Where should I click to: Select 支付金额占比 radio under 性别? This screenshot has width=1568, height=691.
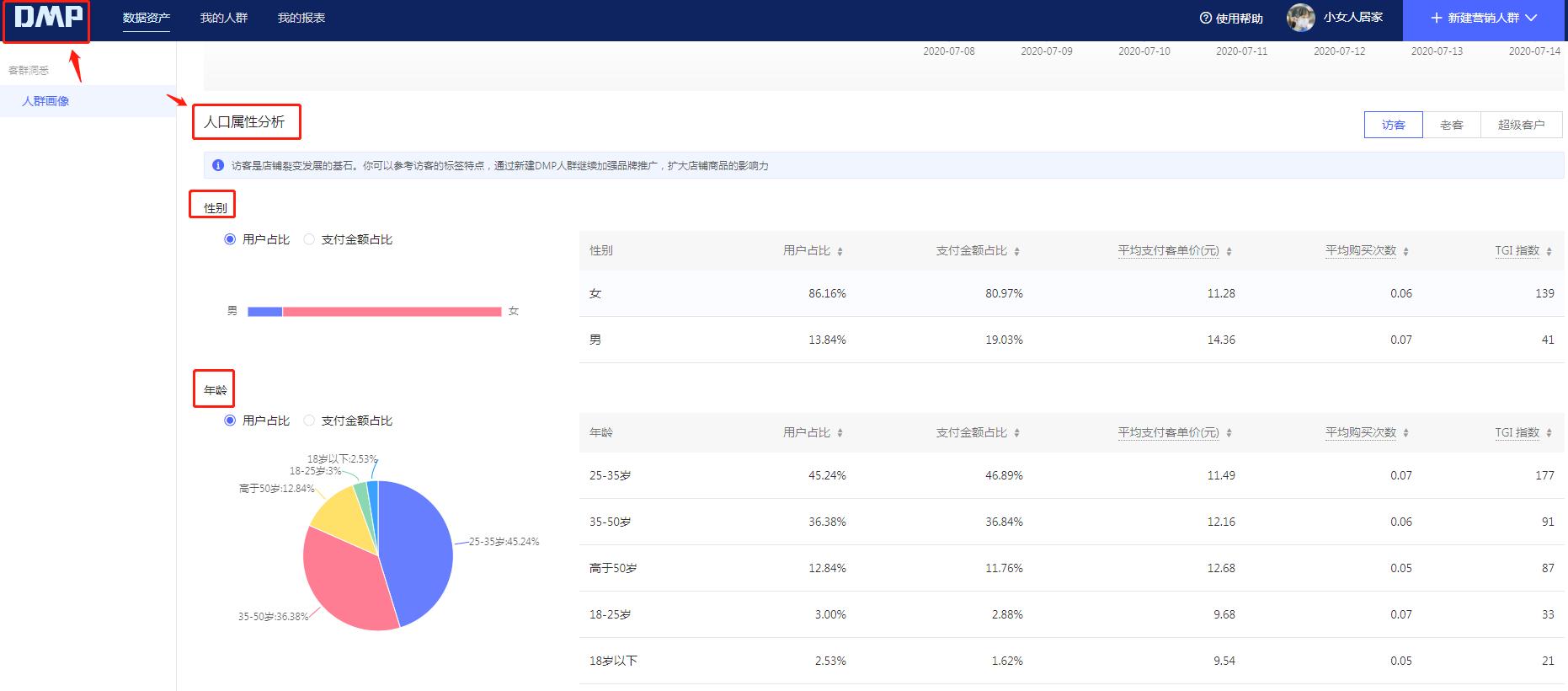309,239
